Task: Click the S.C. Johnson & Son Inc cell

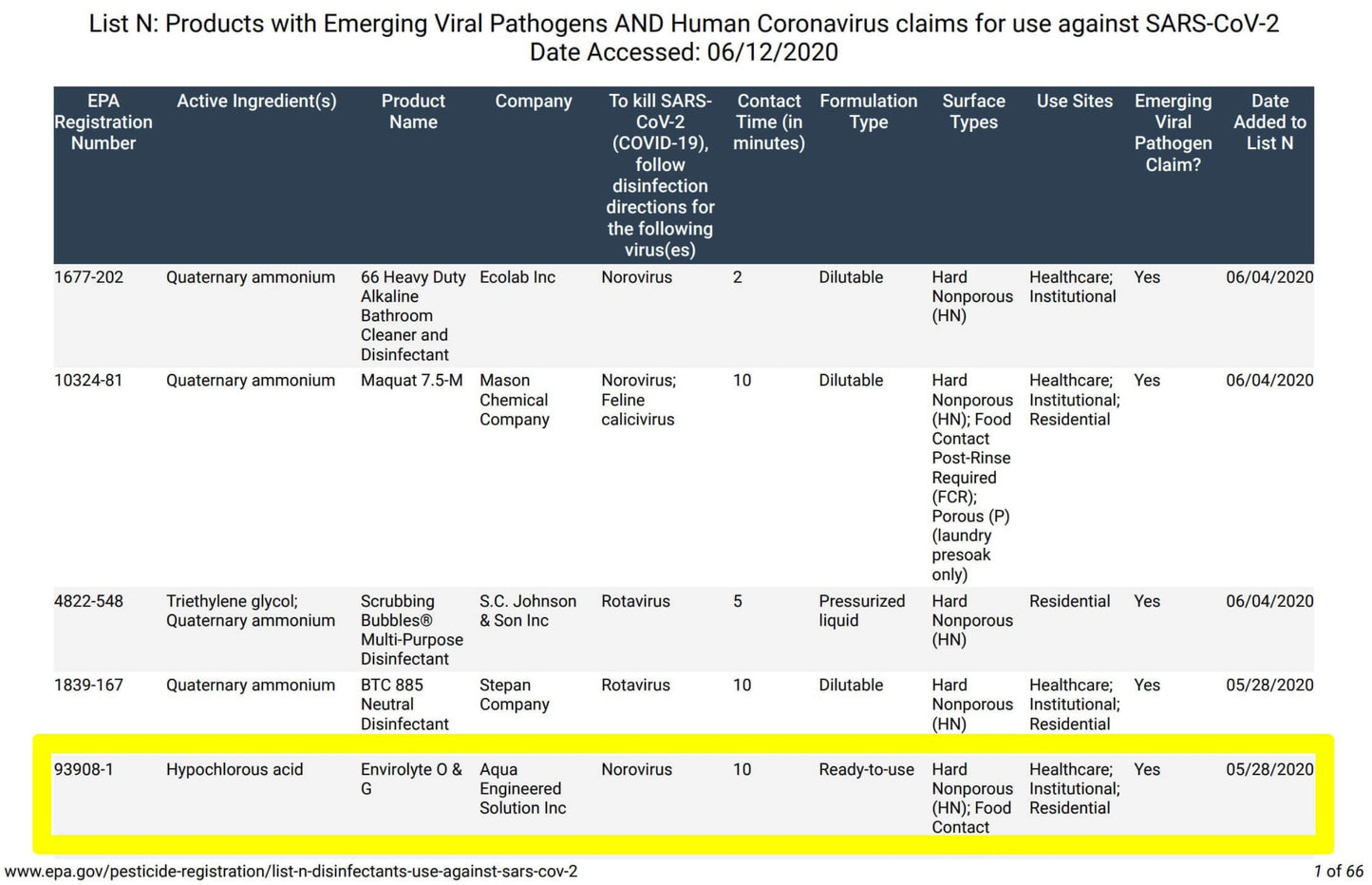Action: click(527, 611)
